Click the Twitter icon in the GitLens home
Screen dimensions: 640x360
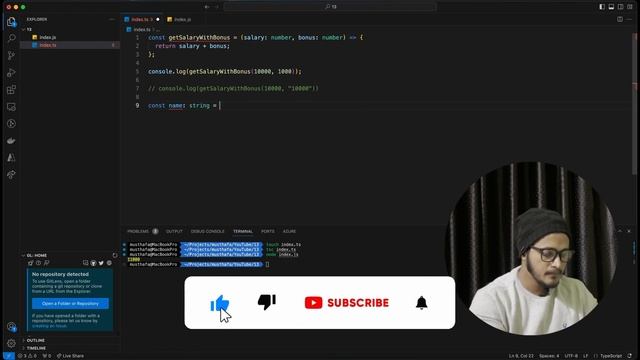pos(101,263)
